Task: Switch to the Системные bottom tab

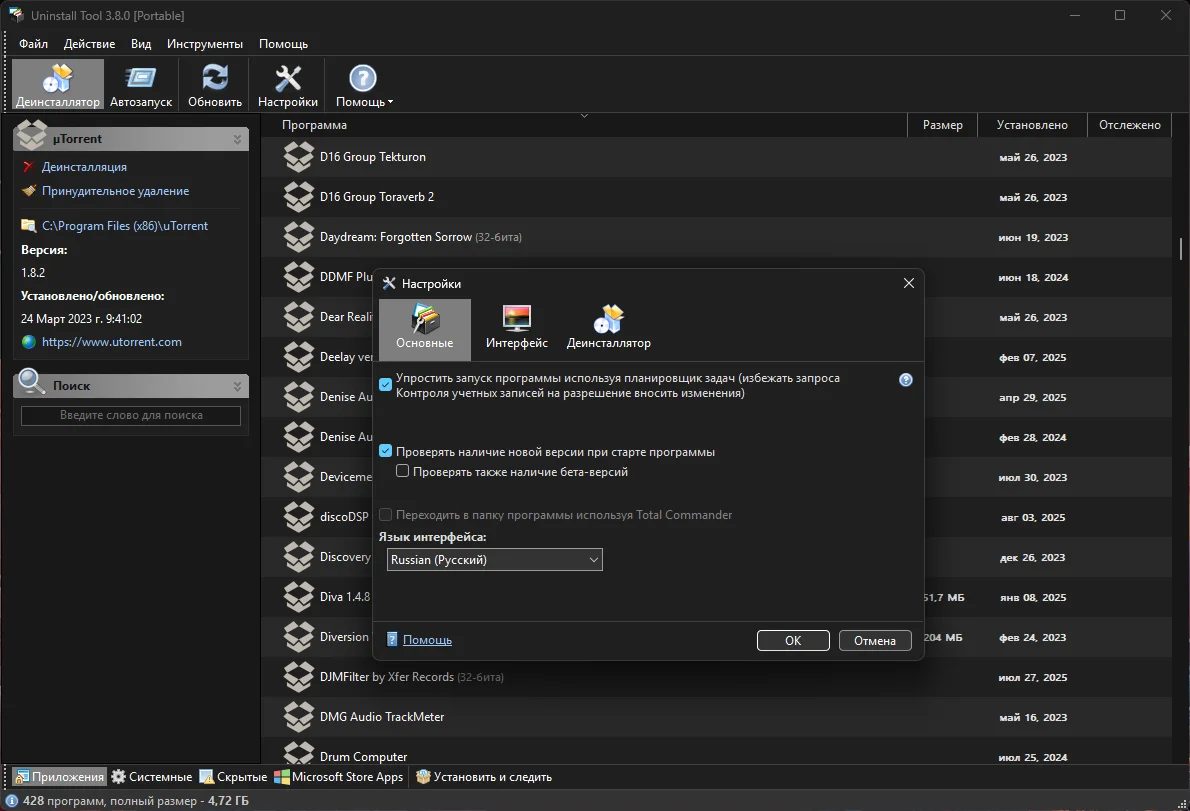Action: pyautogui.click(x=151, y=777)
